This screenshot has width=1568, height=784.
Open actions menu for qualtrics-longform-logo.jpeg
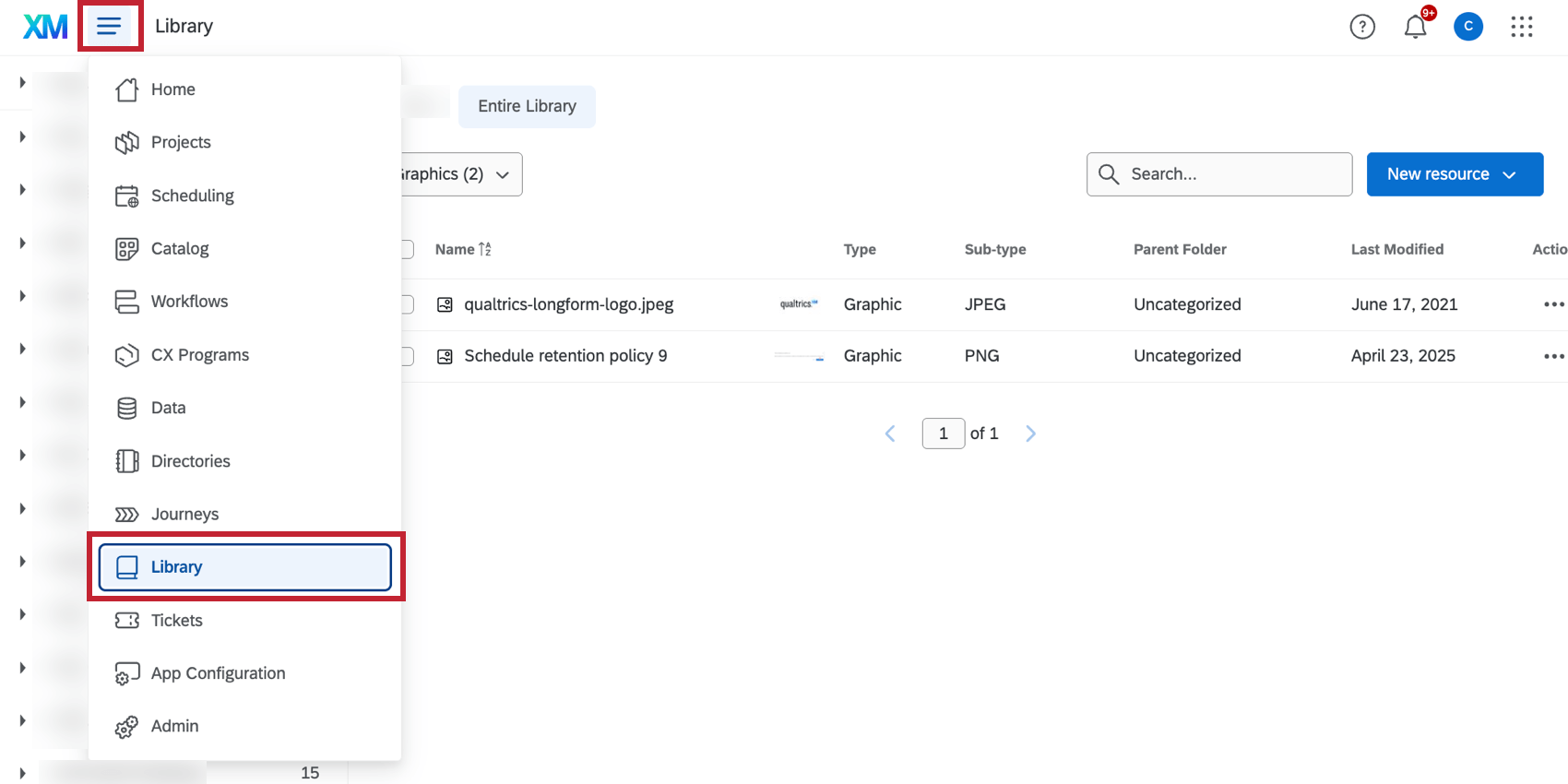(1553, 304)
